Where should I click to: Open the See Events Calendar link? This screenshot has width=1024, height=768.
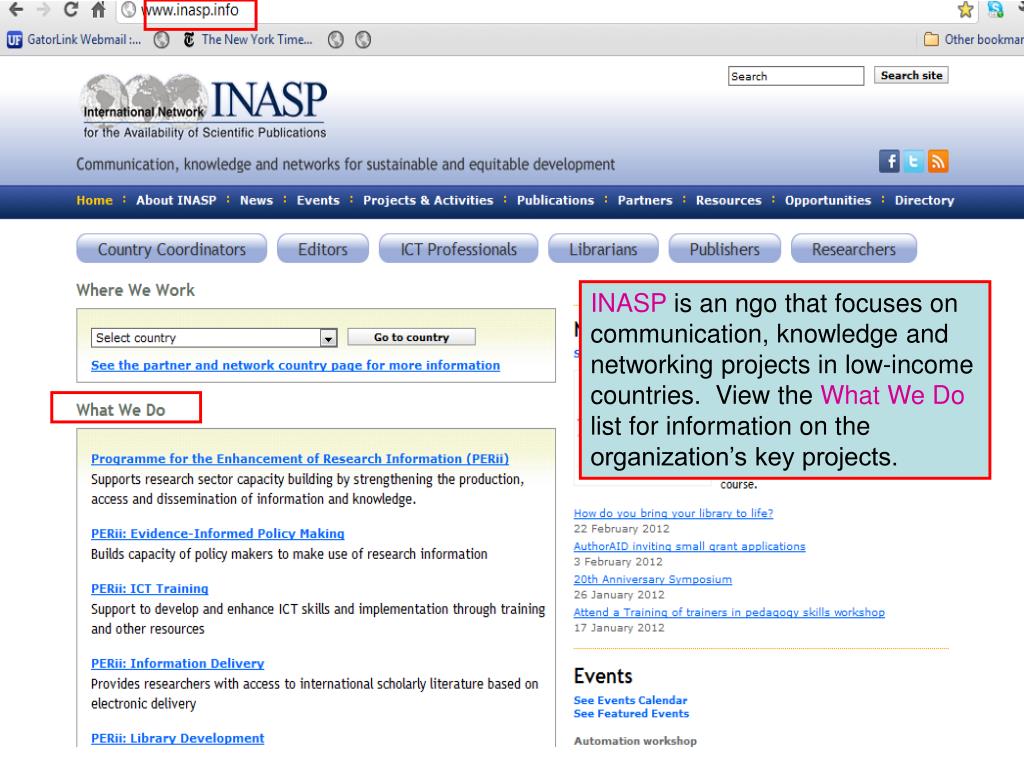coord(630,699)
